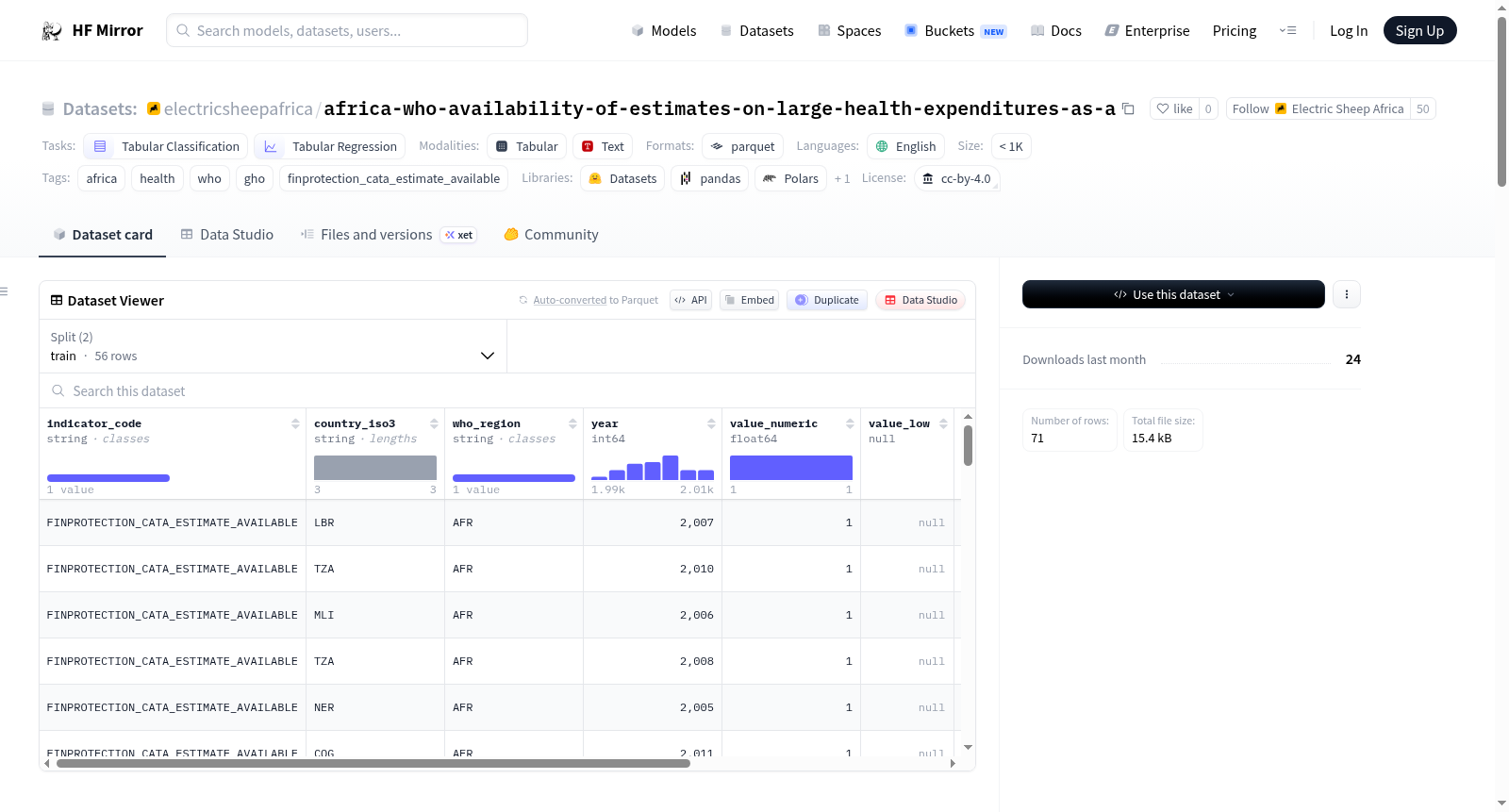Open the collapsed sidebar menu icon at left edge

[x=5, y=291]
